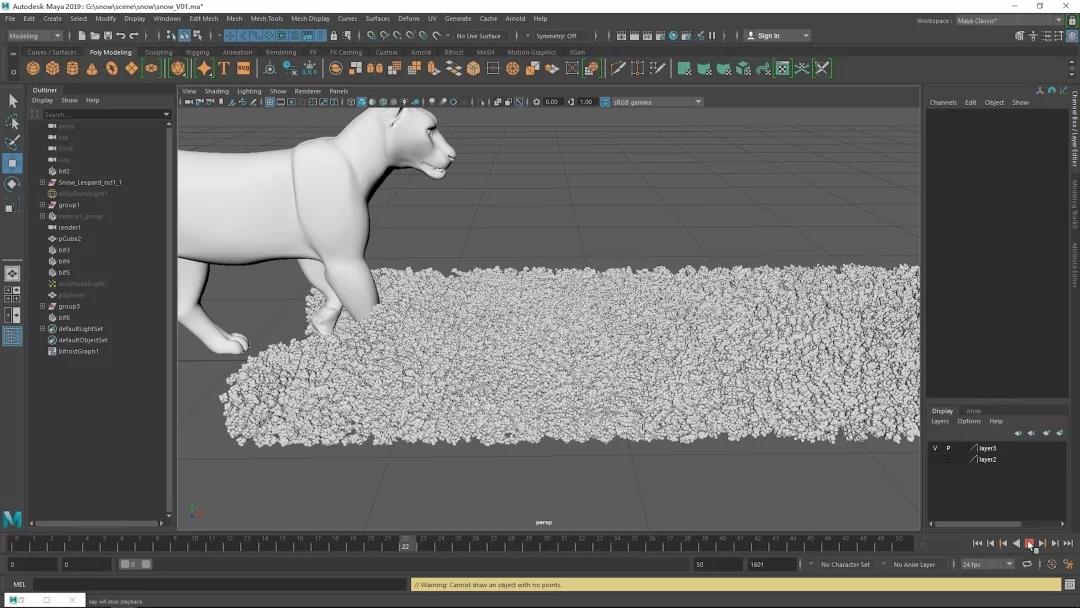Switch to the Sculpting shelf tab
1080x608 pixels.
point(158,52)
